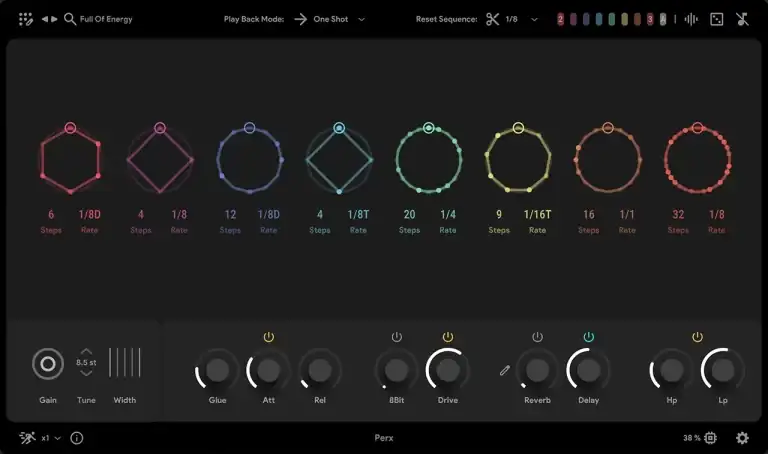Toggle the Reverb power button
This screenshot has height=454, width=768.
click(x=537, y=337)
